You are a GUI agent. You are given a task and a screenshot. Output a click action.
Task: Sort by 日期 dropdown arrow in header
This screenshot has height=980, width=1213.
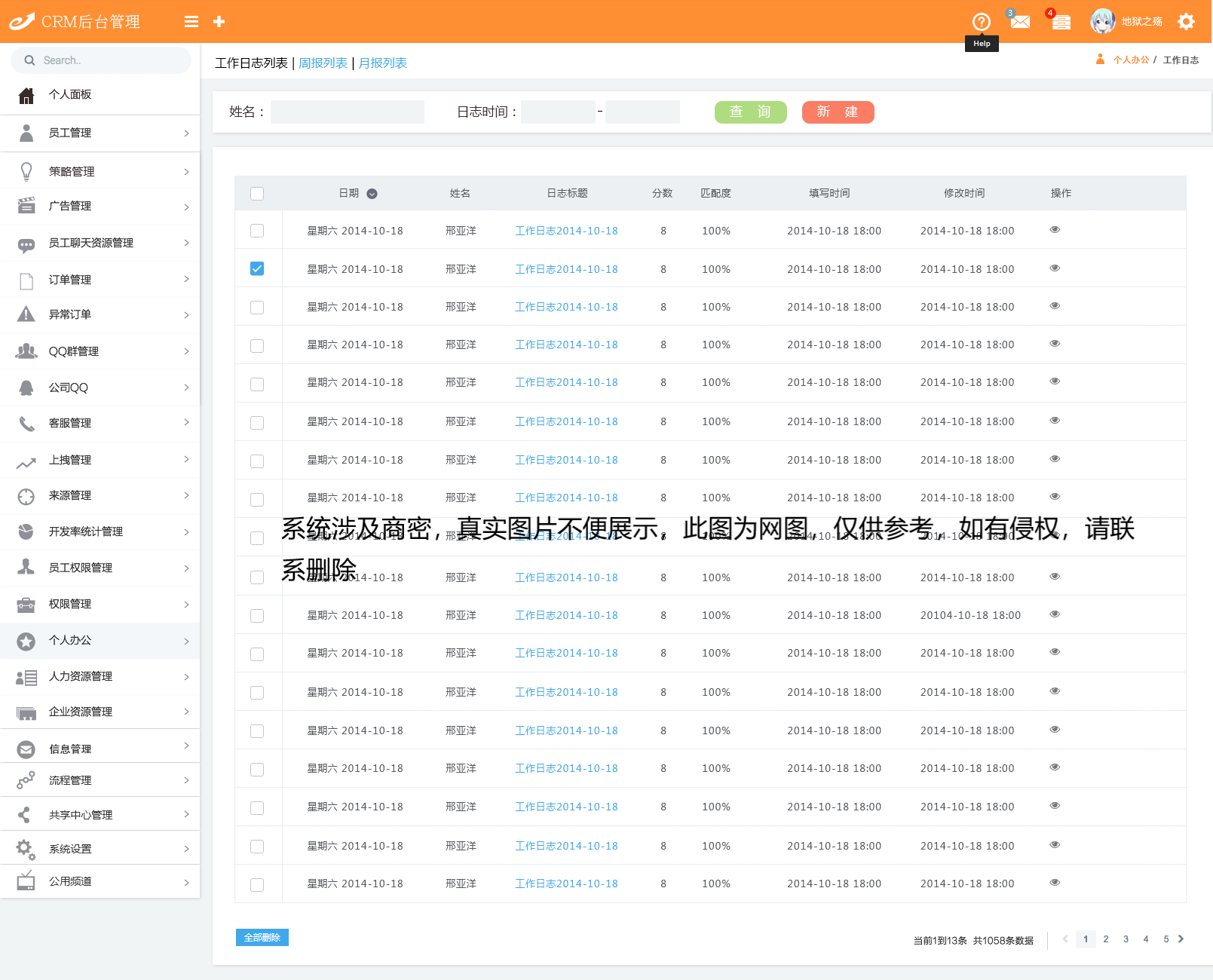[x=372, y=194]
